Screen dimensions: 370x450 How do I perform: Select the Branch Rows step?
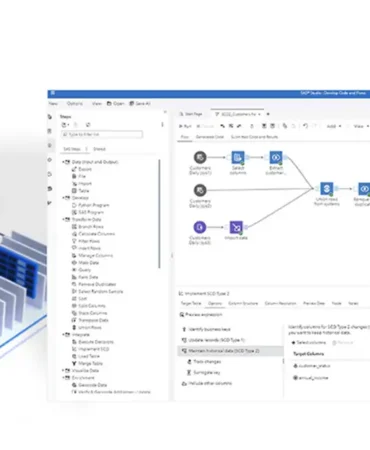[x=88, y=227]
